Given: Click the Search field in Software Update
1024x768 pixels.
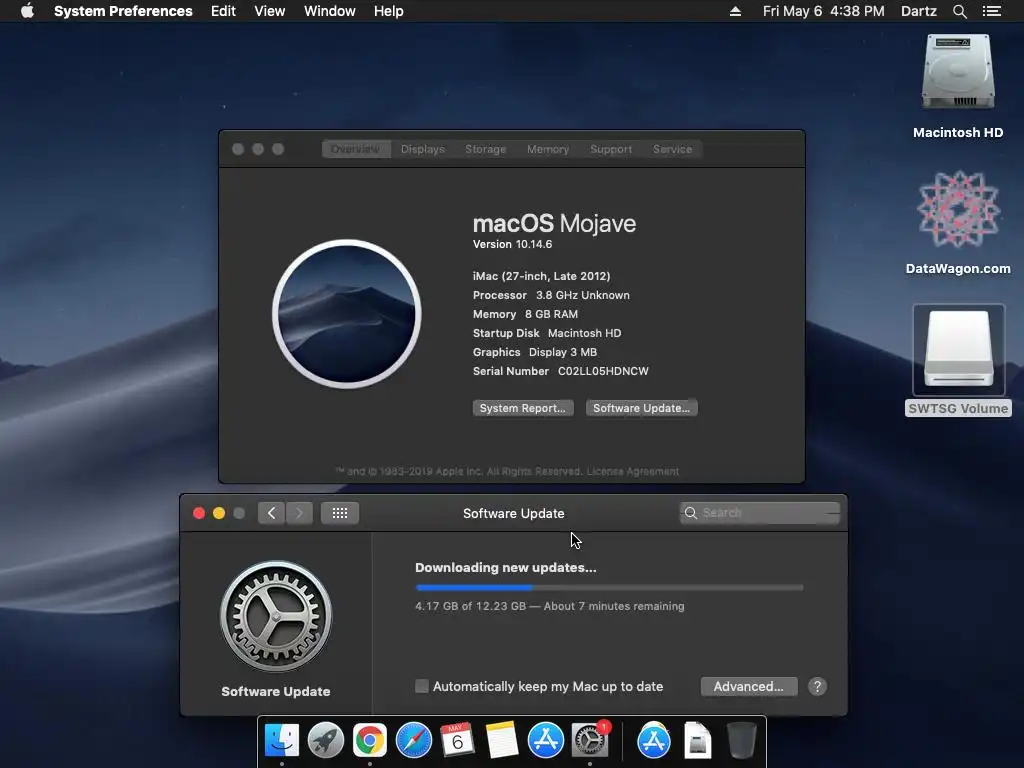Looking at the screenshot, I should click(x=760, y=513).
